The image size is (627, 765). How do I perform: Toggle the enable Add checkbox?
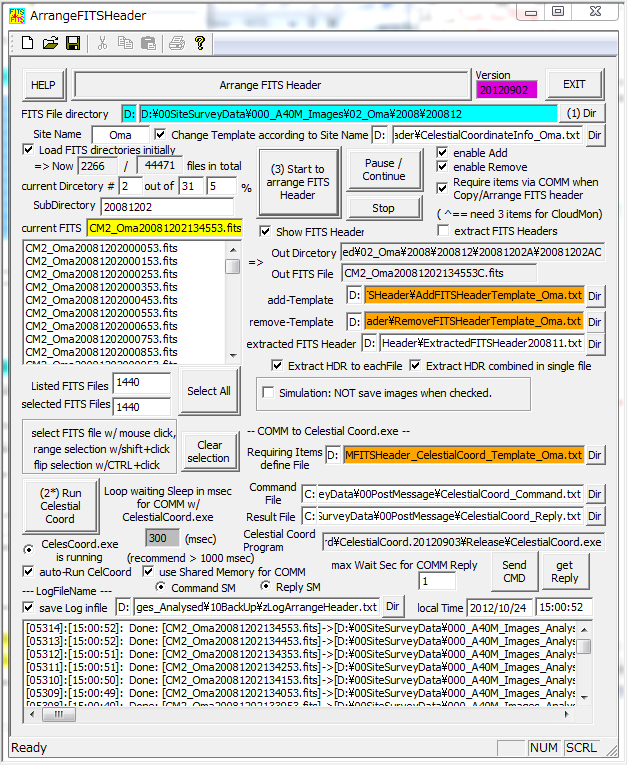[x=444, y=153]
